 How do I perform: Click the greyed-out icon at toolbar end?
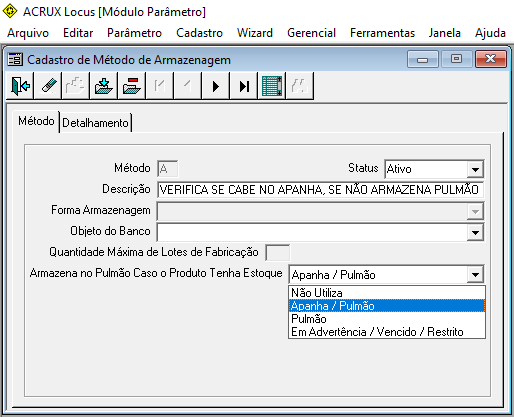[300, 86]
